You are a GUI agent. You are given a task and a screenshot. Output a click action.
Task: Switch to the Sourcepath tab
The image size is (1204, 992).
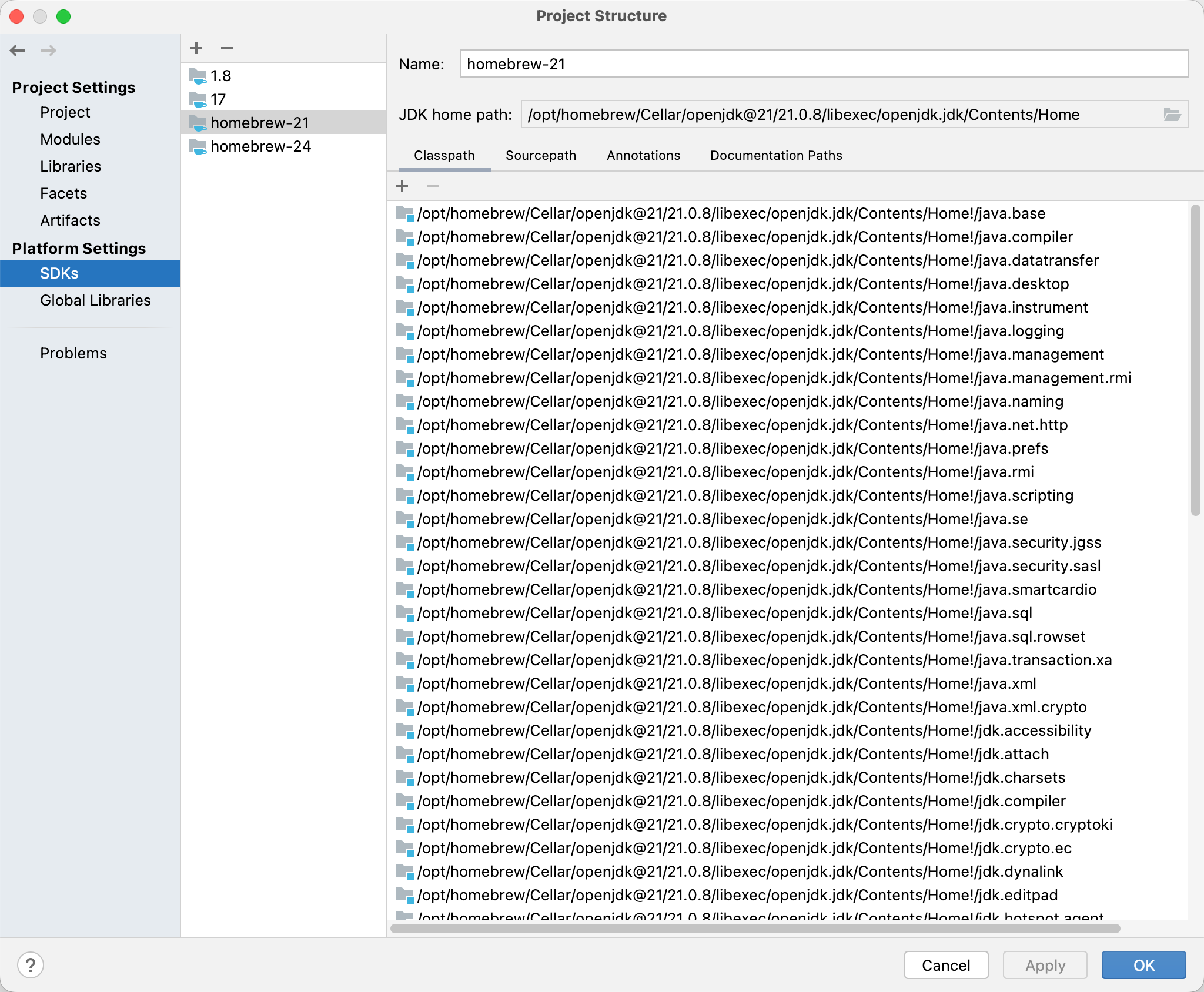540,155
